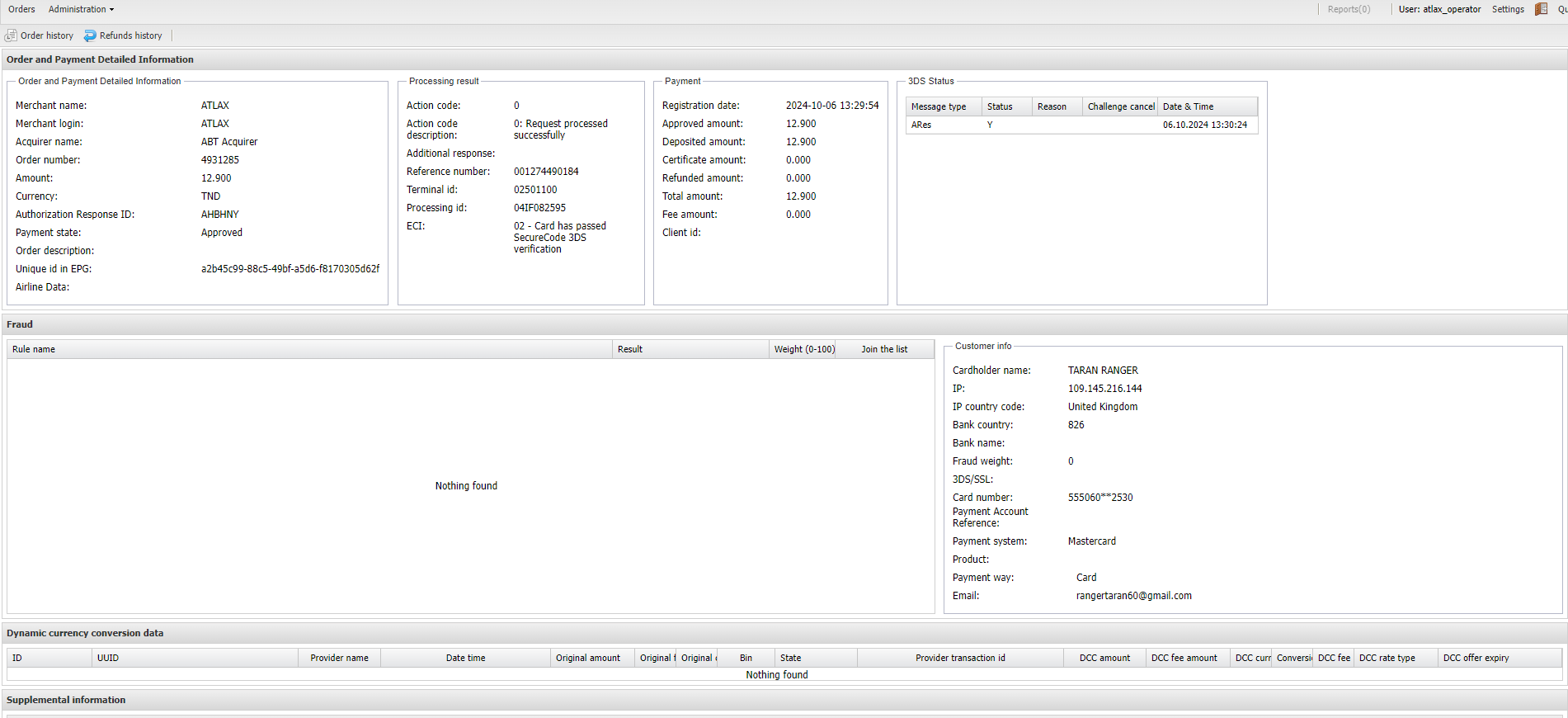
Task: Click the Challenge cancel column header
Action: (1120, 106)
